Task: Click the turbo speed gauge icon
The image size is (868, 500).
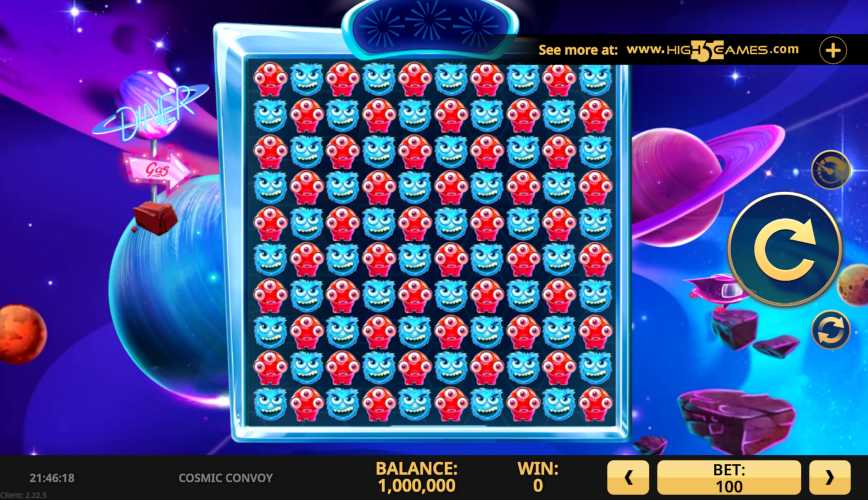Action: [831, 170]
